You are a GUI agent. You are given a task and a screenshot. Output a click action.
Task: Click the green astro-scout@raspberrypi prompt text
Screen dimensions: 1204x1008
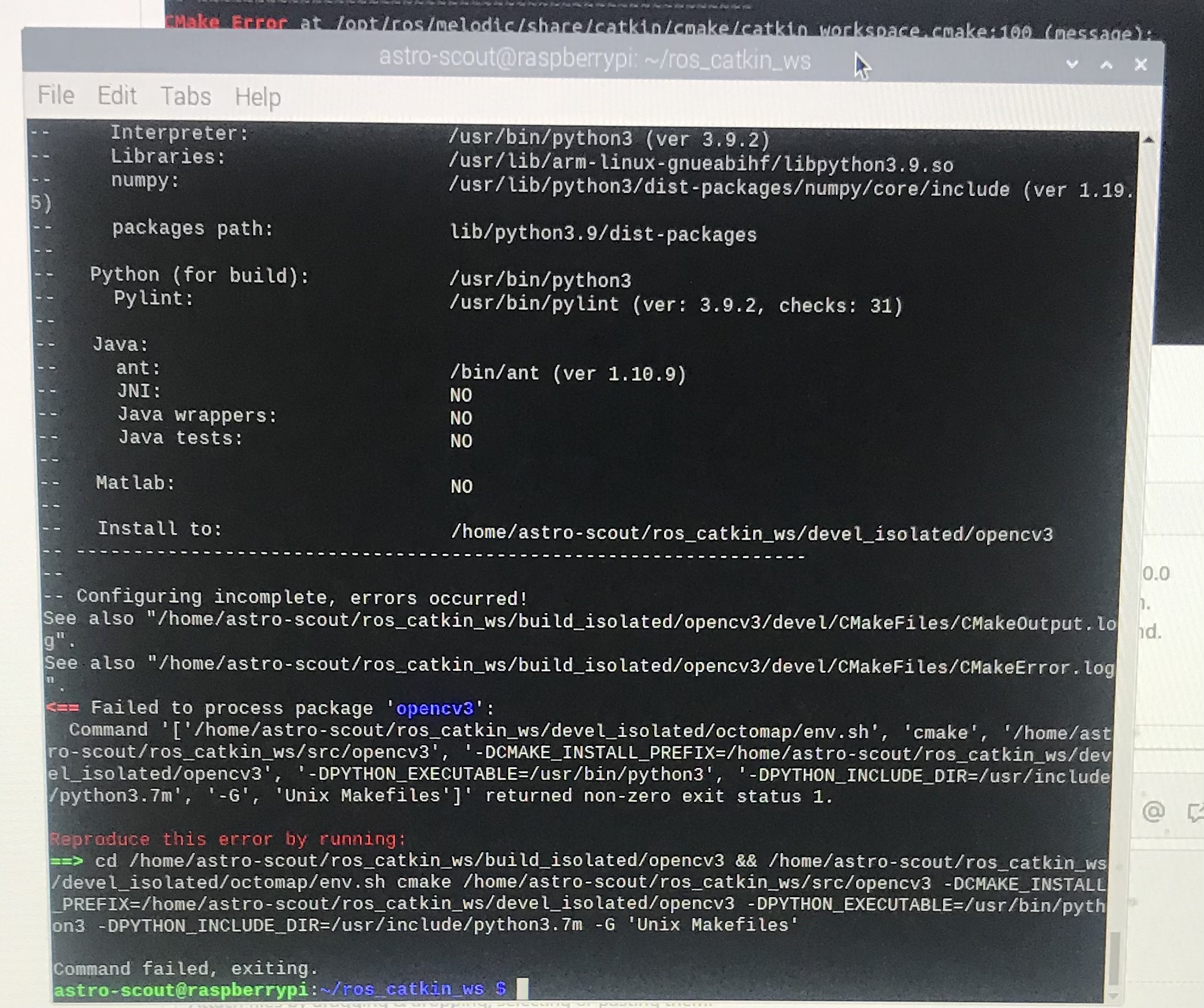tap(179, 987)
